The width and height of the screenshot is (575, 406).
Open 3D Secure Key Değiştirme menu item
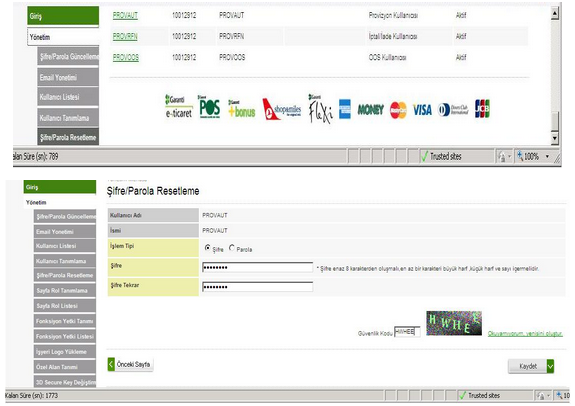[x=65, y=382]
